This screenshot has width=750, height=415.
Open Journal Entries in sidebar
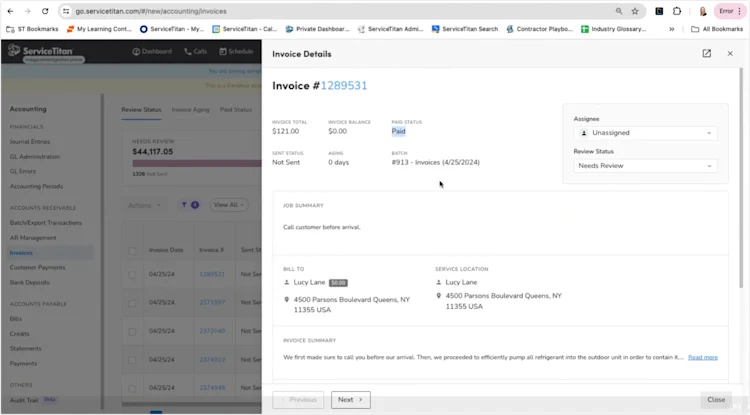30,142
